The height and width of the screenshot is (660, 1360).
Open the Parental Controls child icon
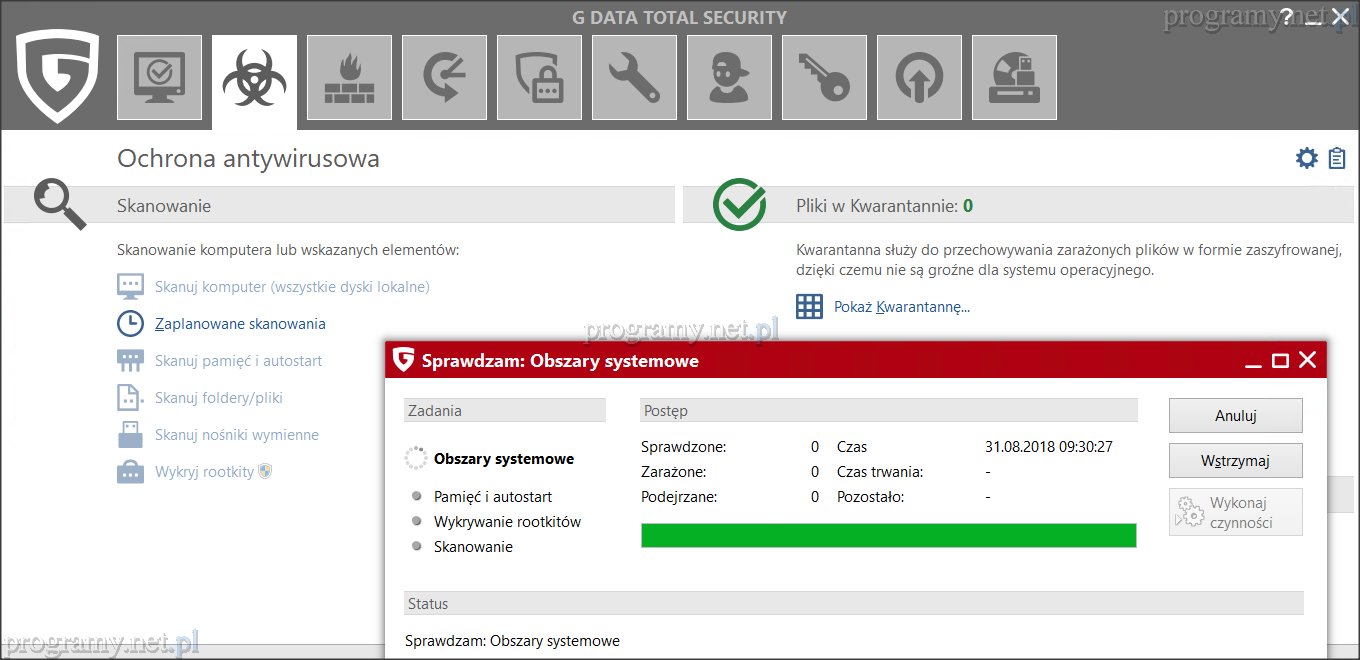[x=729, y=77]
